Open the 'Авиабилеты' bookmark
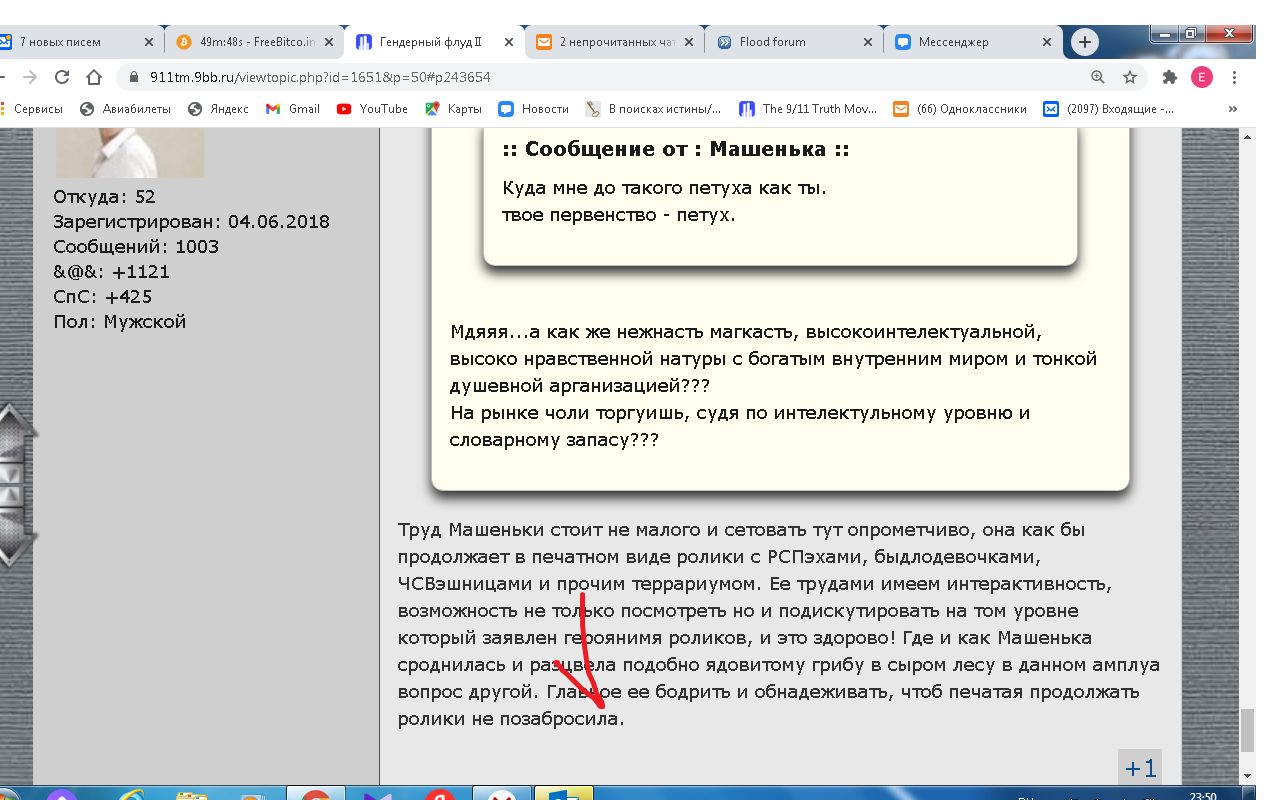 coord(125,109)
